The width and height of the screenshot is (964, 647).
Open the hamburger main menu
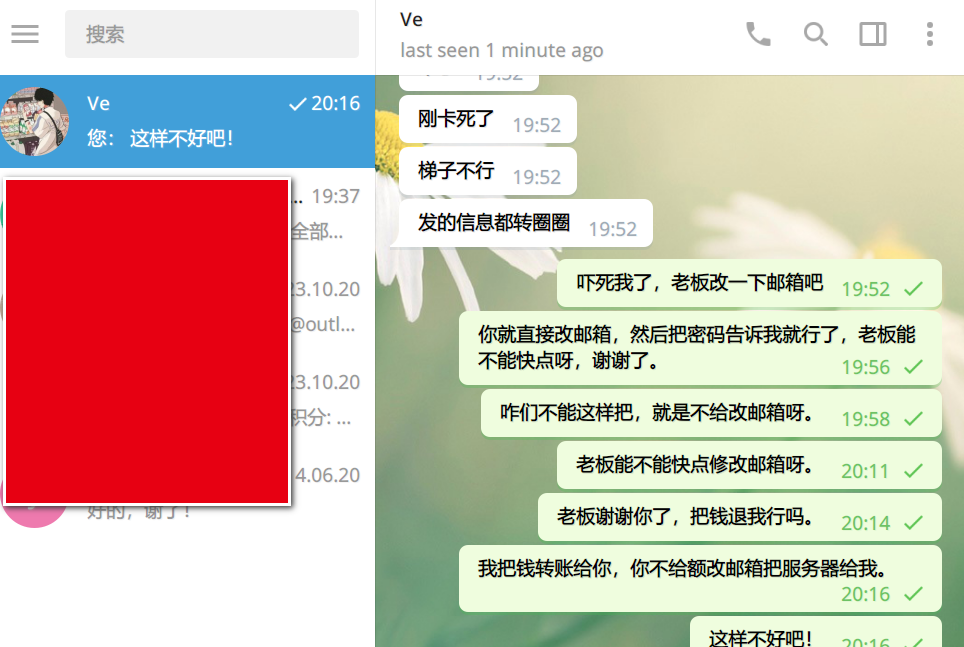(x=25, y=34)
